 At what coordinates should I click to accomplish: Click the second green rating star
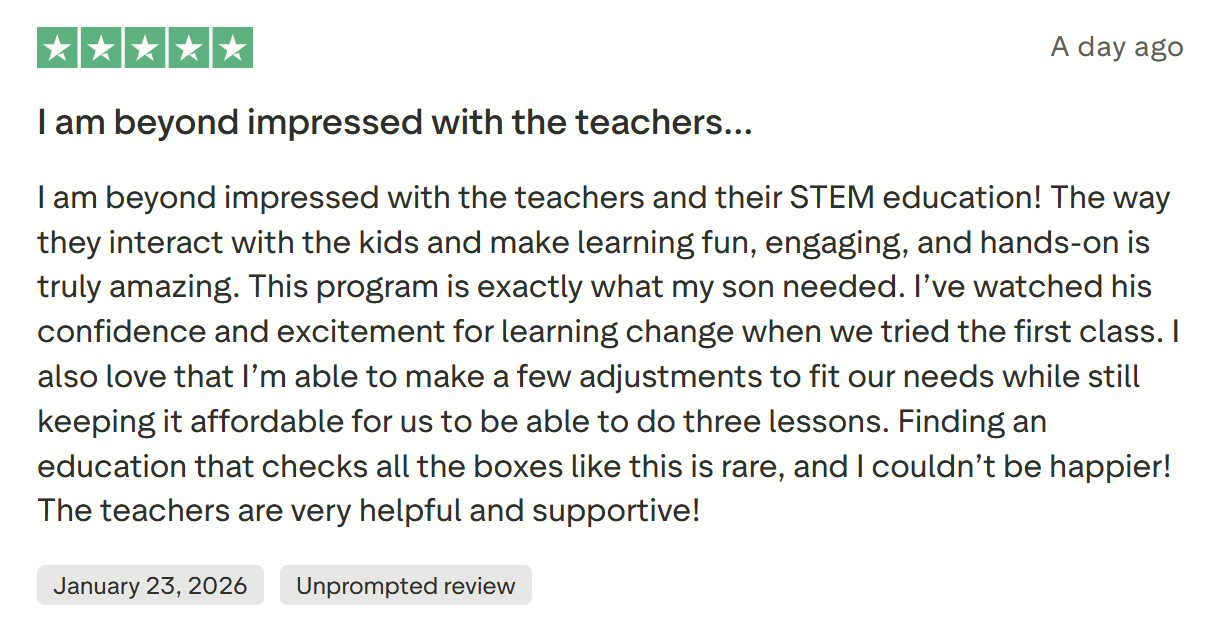click(x=102, y=48)
